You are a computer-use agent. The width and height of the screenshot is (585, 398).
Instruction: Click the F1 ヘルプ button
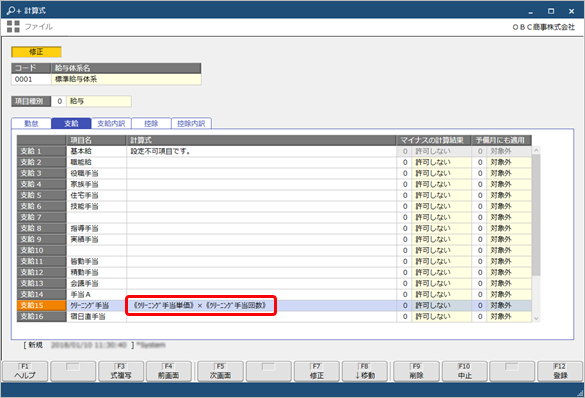[25, 372]
